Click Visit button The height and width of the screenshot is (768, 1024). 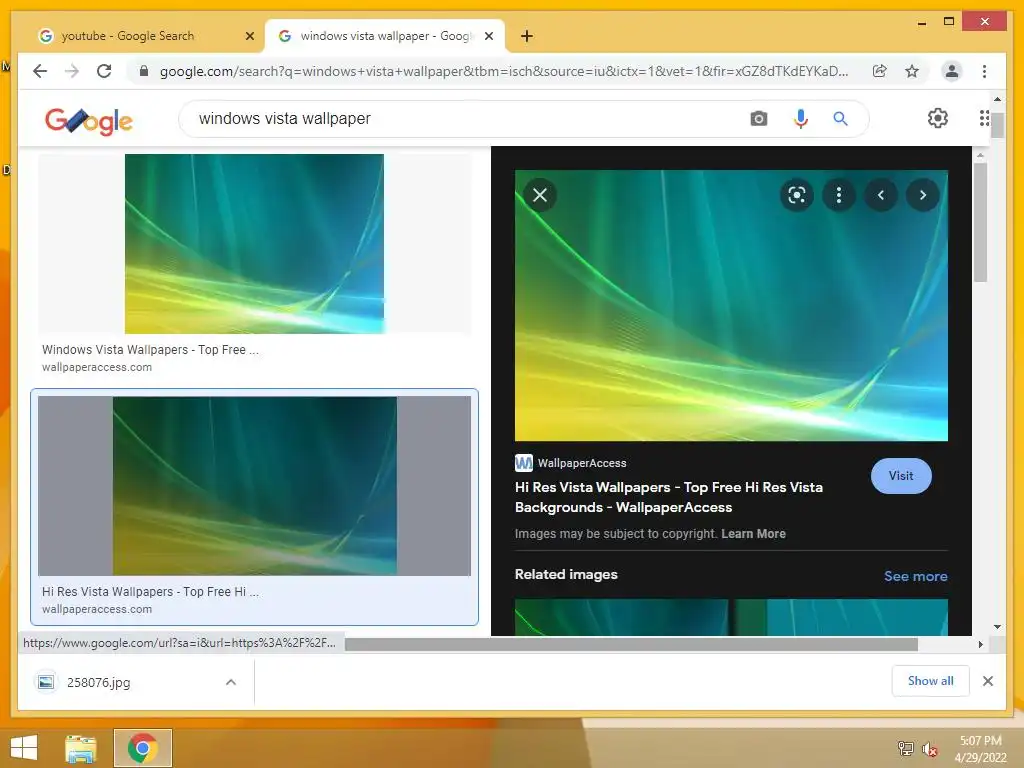(901, 476)
